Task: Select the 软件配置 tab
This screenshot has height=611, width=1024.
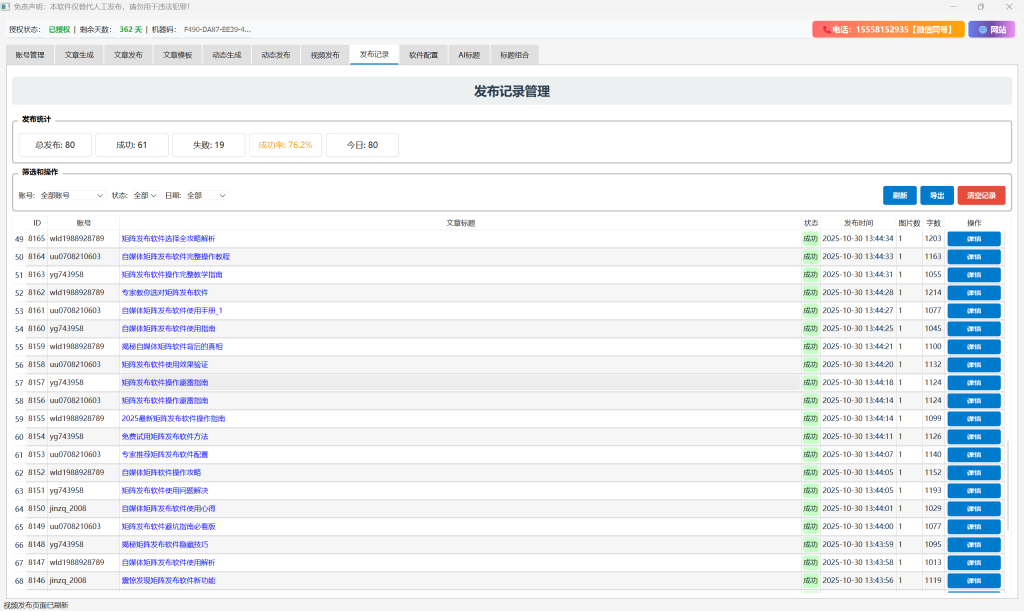Action: pos(423,55)
